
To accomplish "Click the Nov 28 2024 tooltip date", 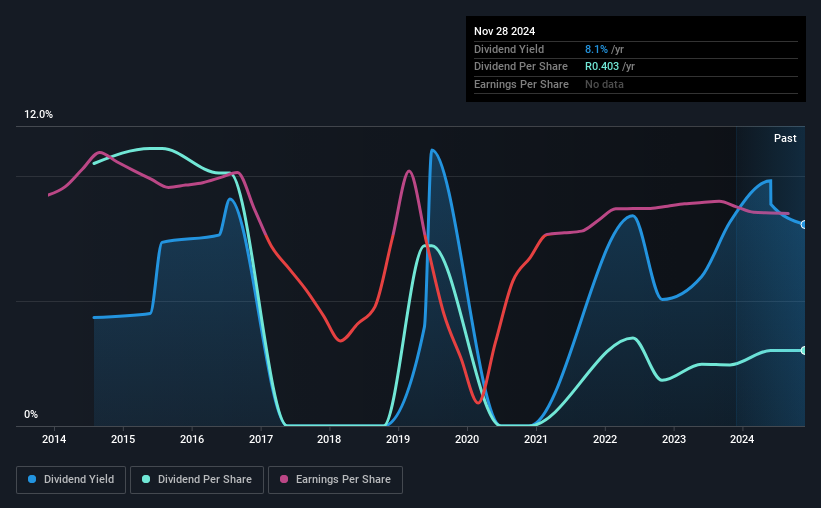I will pos(505,31).
